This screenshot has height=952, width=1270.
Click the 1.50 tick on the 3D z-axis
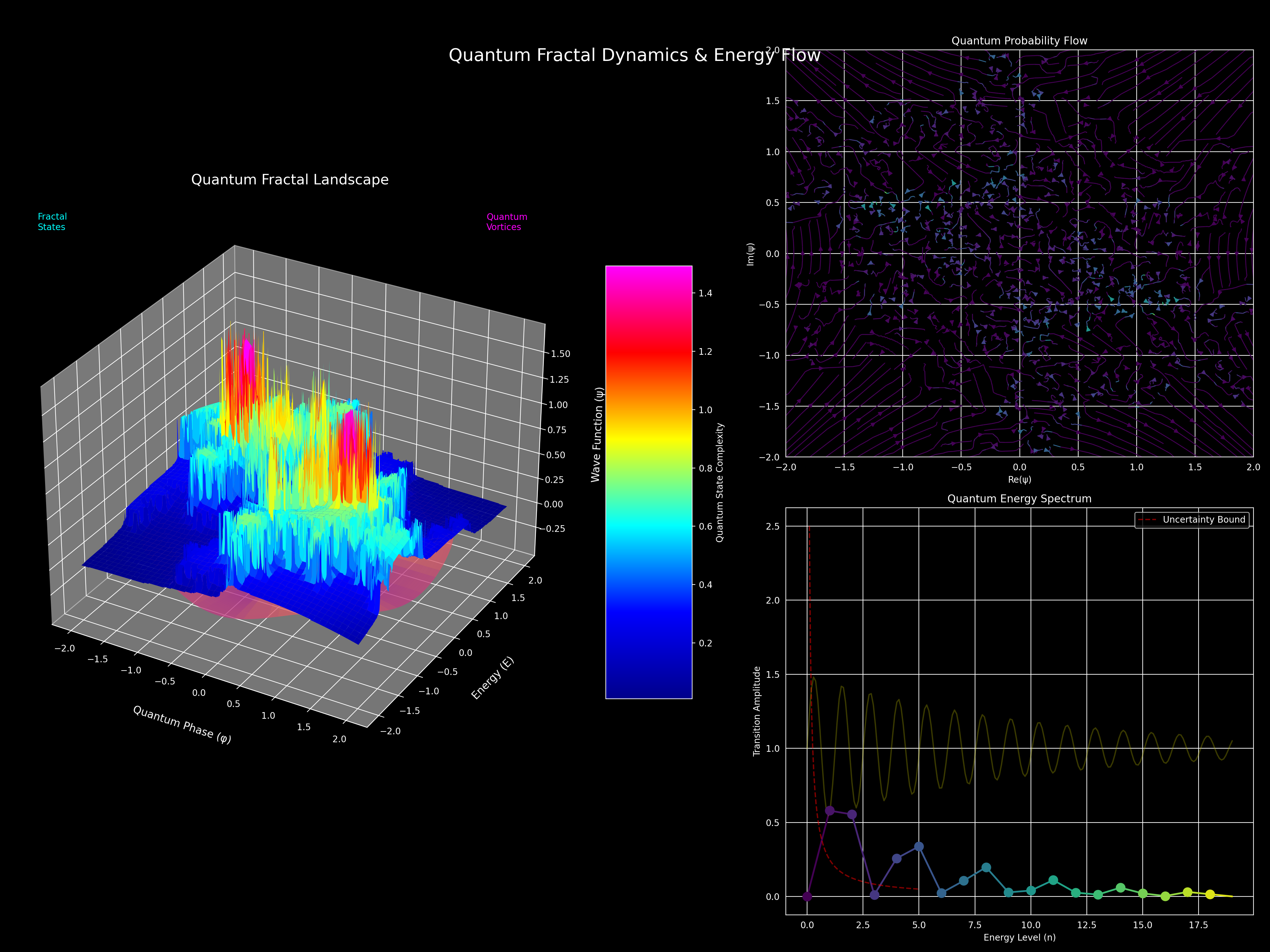tap(560, 354)
